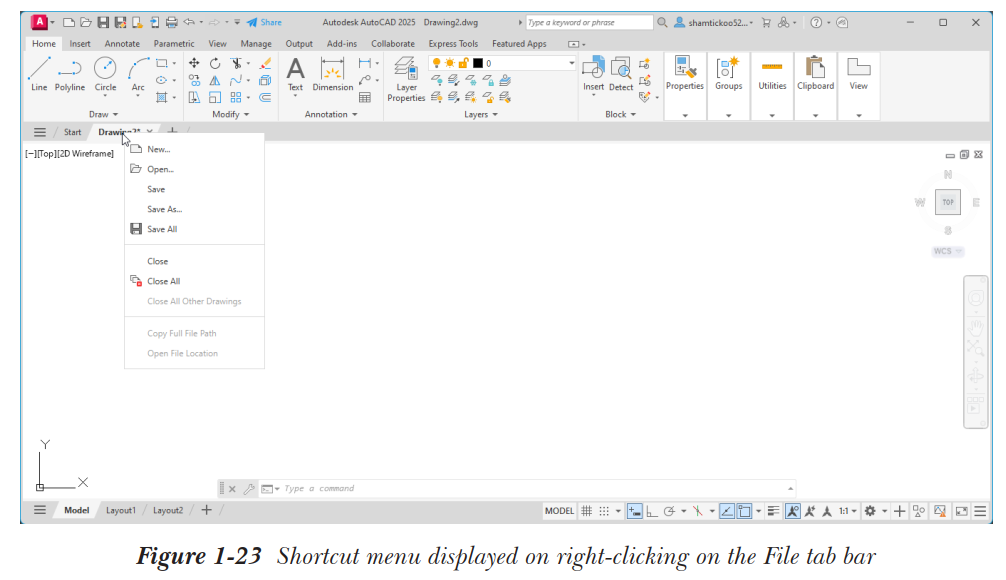Viewport: 1006px width, 580px height.
Task: Click the Plot (print) icon
Action: click(172, 22)
